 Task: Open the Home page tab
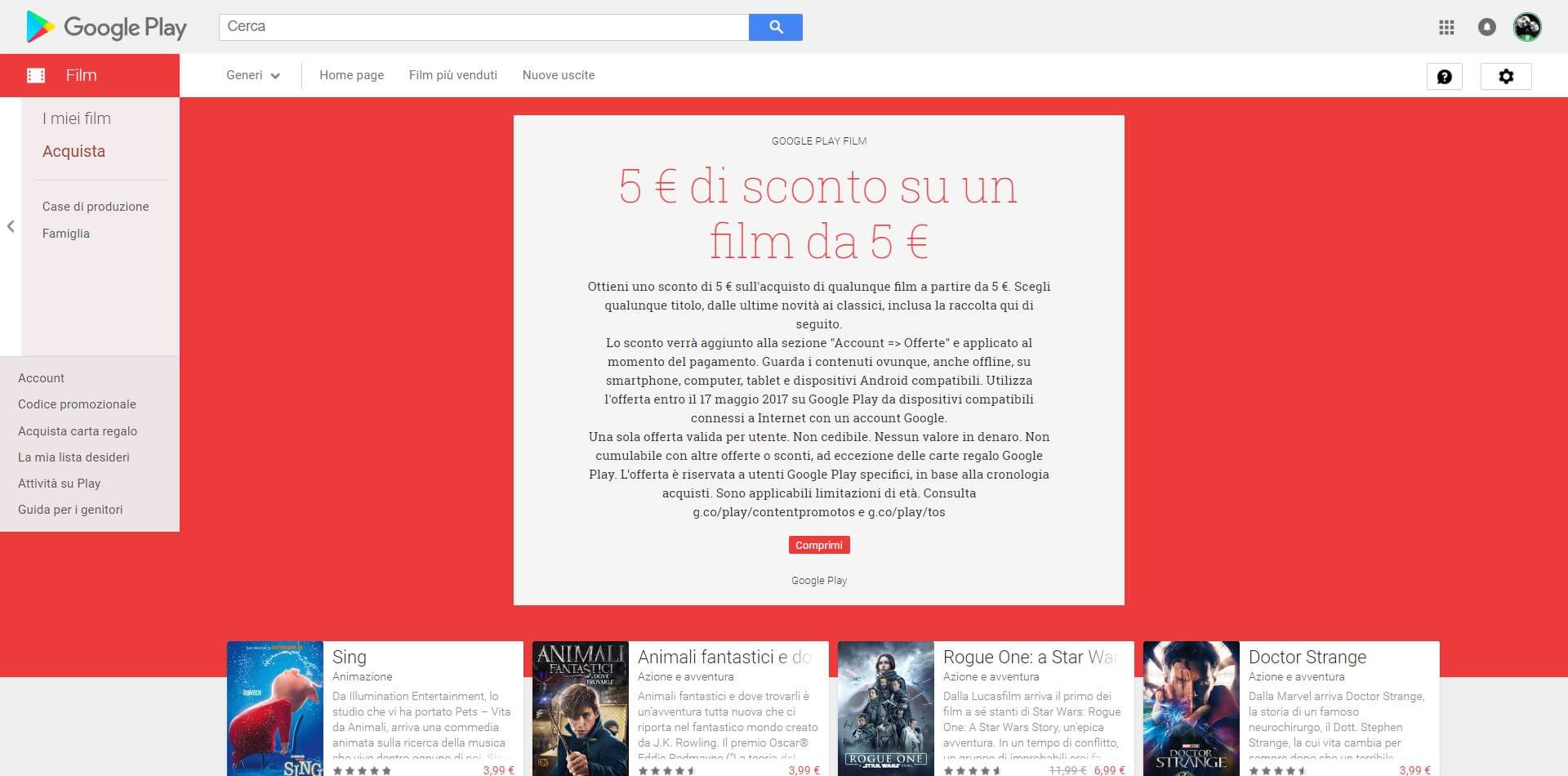pyautogui.click(x=351, y=75)
